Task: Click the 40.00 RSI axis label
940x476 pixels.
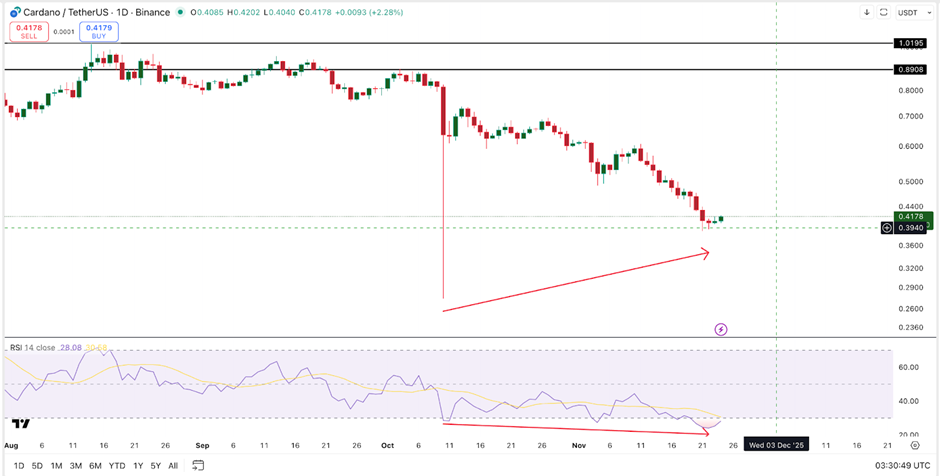Action: [908, 401]
